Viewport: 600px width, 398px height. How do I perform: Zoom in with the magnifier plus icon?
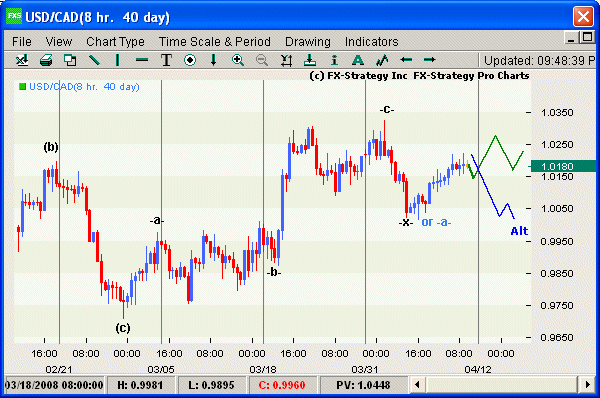[238, 60]
